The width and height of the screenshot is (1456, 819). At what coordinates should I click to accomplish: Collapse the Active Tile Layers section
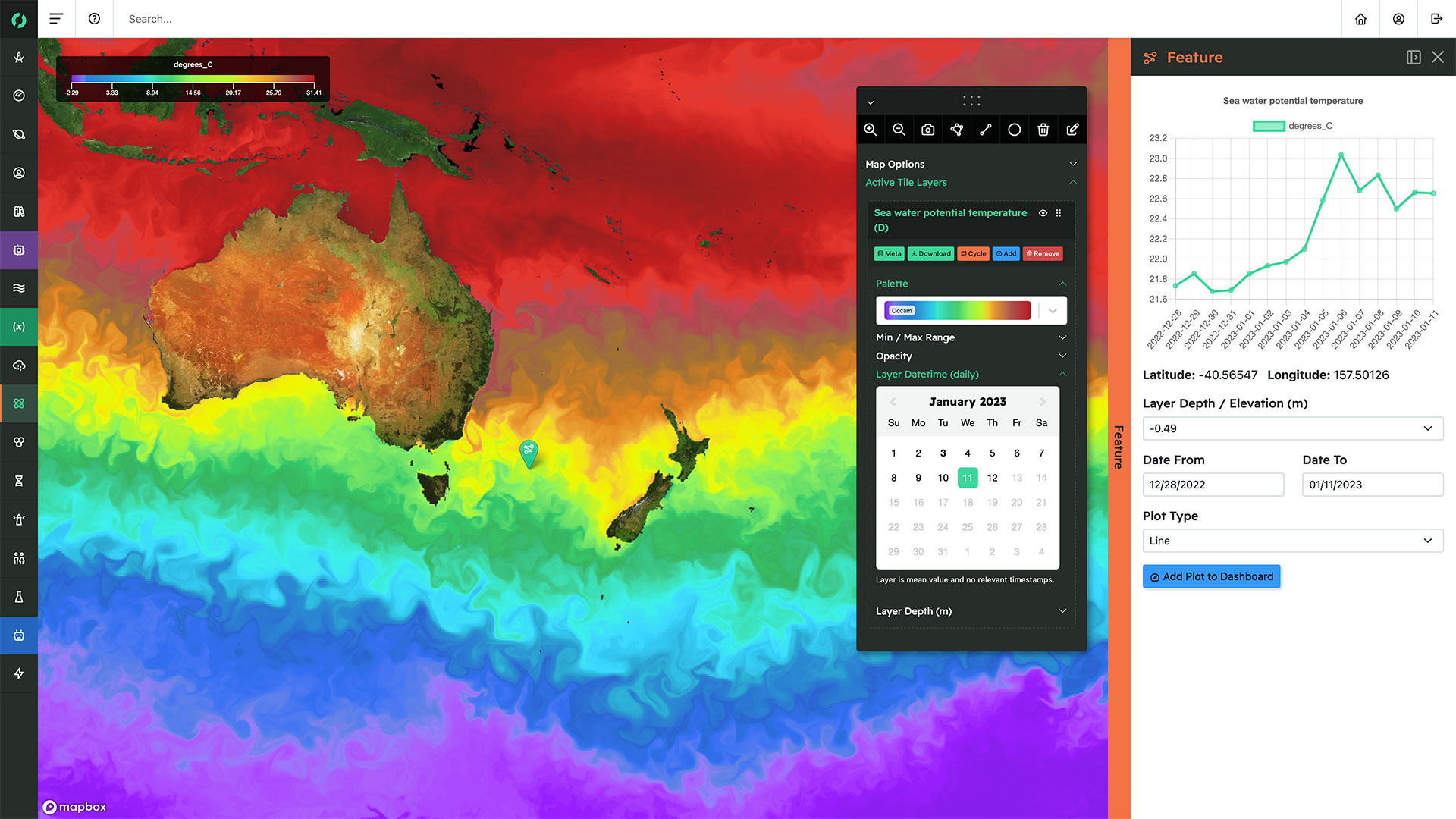click(1072, 183)
